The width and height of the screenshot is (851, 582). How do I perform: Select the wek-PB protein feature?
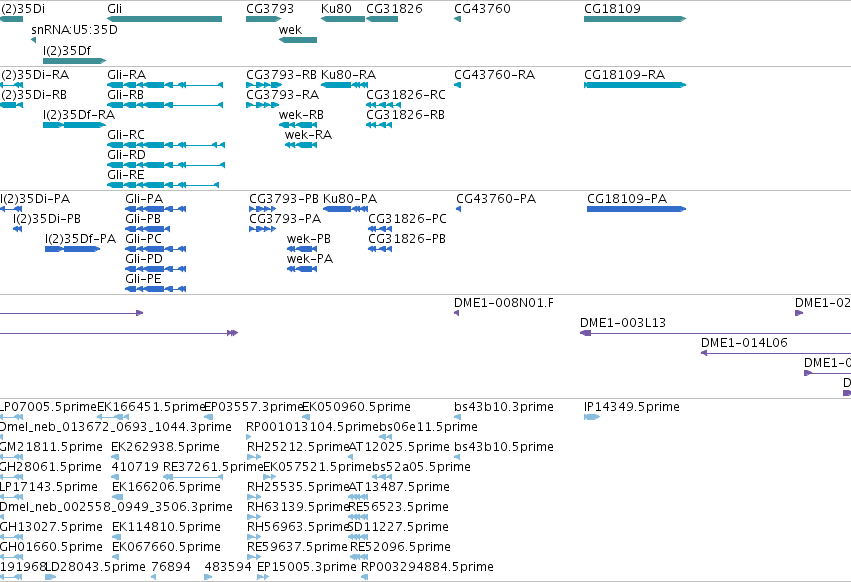coord(302,249)
